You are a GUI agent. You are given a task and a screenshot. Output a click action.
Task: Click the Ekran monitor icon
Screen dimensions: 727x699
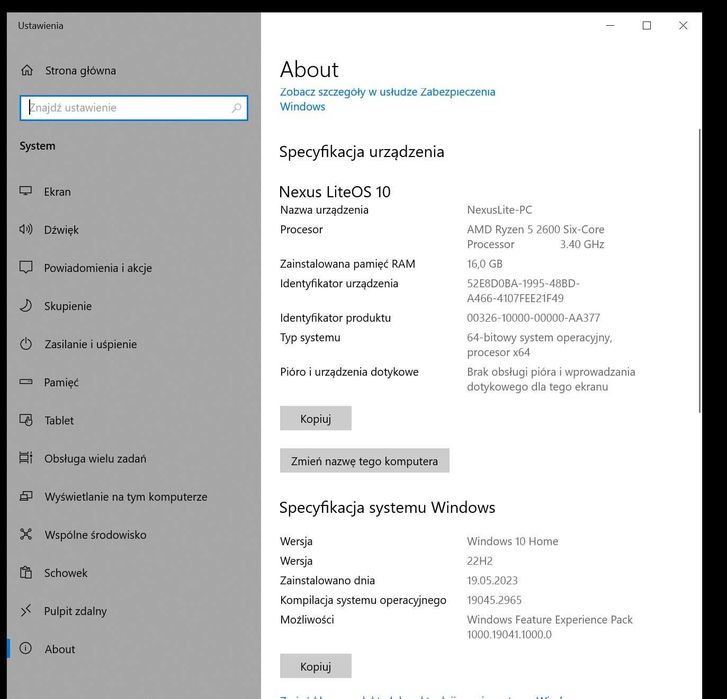point(26,191)
